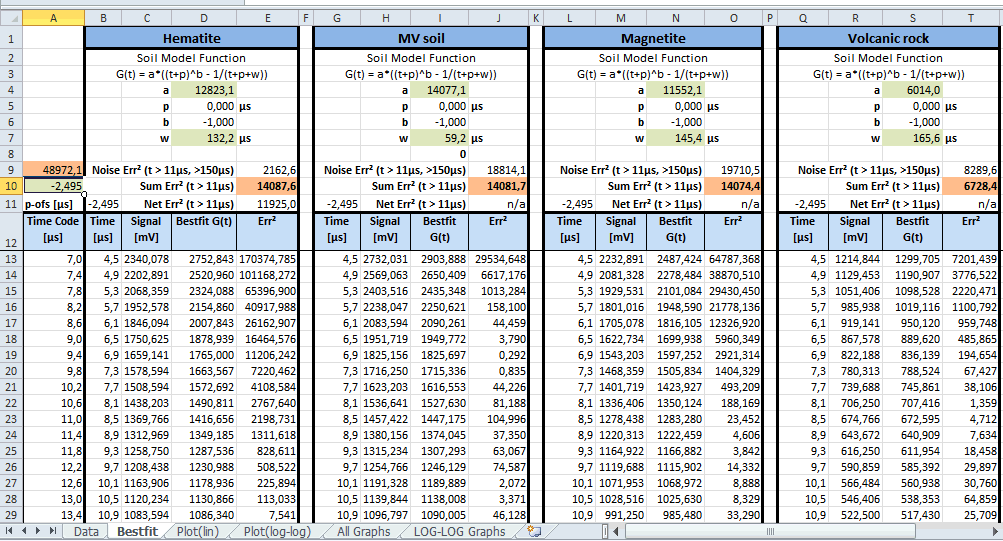Click orange cell with value 48972,1
Screen dimensions: 1003x541
pos(53,170)
